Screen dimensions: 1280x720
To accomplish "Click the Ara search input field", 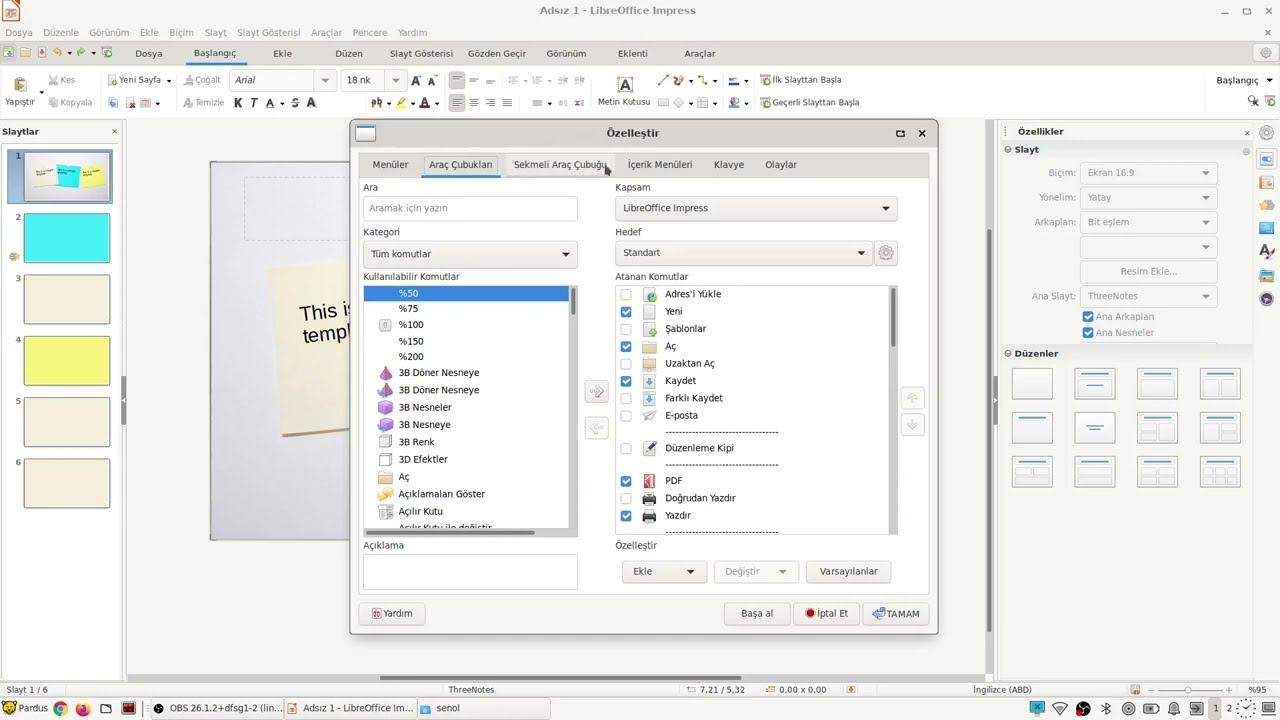I will pos(470,208).
